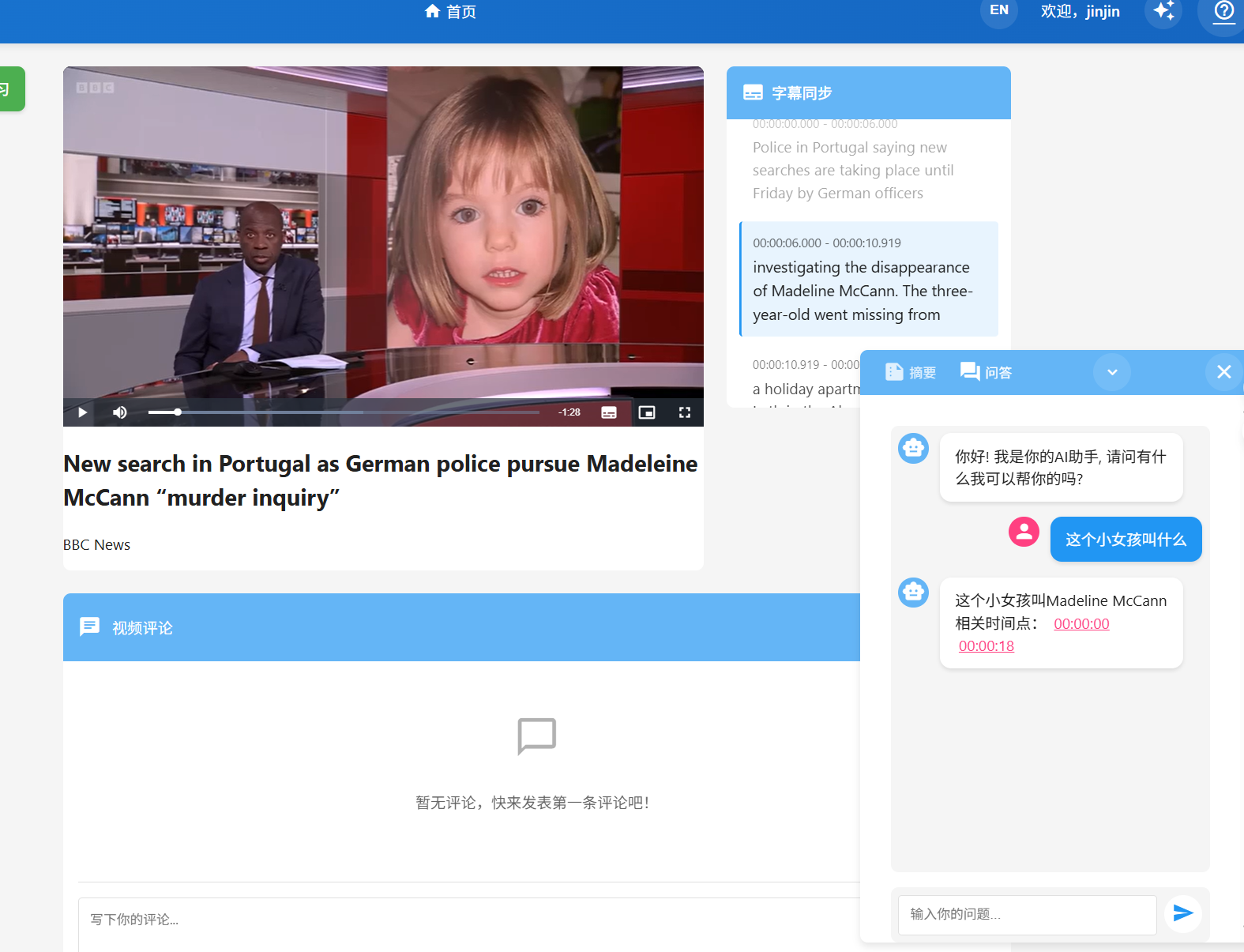The height and width of the screenshot is (952, 1244).
Task: Click the 欢迎, jinjin user greeting
Action: [1080, 11]
